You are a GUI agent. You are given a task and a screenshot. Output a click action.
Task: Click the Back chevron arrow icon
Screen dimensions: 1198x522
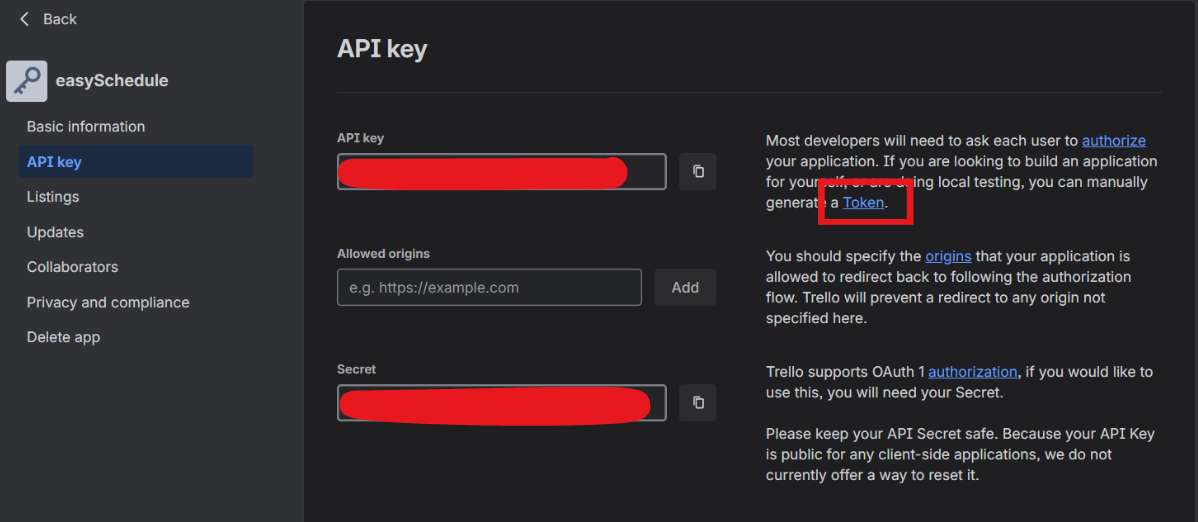tap(25, 19)
